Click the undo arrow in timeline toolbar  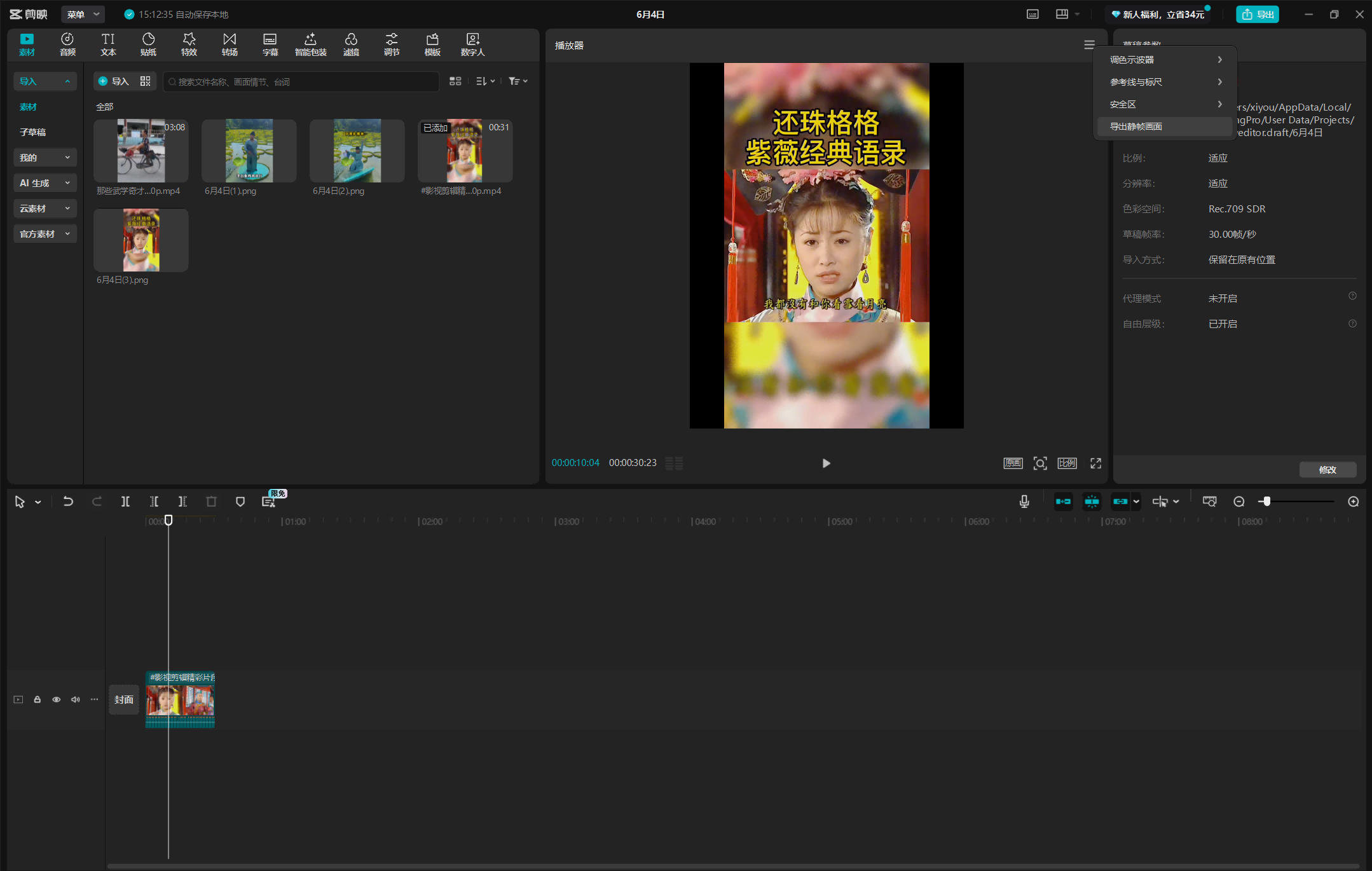(68, 502)
